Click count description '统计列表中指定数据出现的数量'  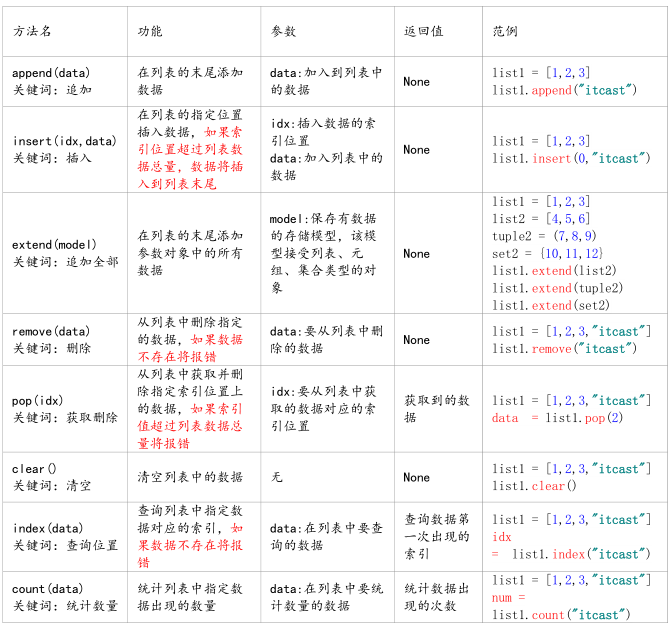coord(190,597)
